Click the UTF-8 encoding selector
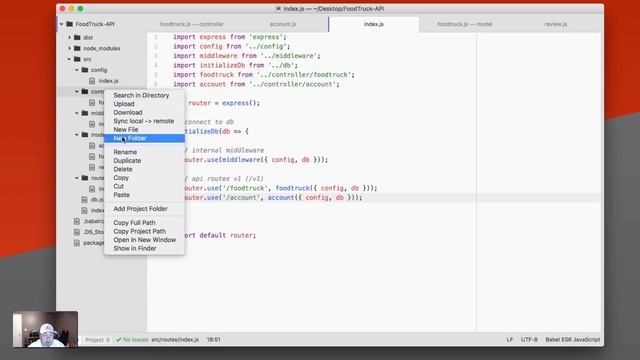 529,340
